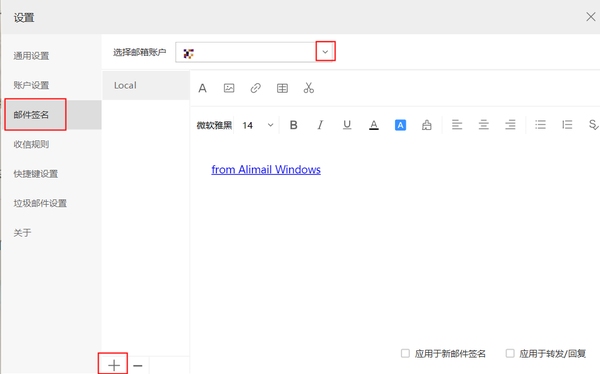The height and width of the screenshot is (374, 600).
Task: Open the 关于 section
Action: (22, 233)
